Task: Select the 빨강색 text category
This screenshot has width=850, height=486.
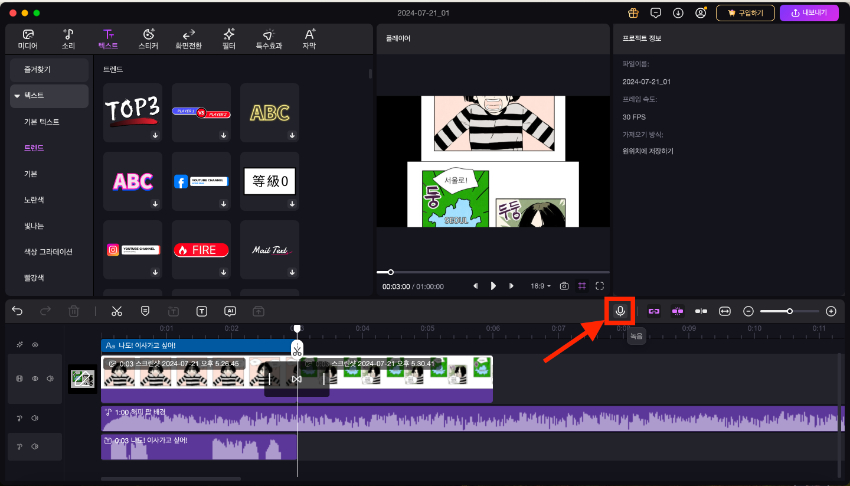Action: [34, 278]
